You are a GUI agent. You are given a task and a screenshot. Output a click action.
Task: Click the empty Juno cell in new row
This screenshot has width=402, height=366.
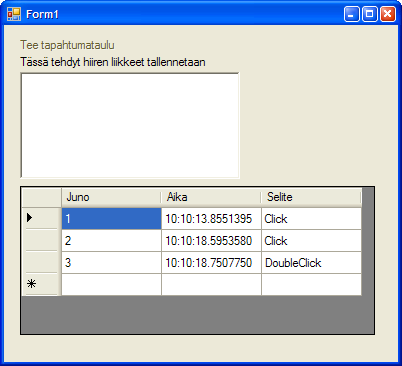[111, 285]
